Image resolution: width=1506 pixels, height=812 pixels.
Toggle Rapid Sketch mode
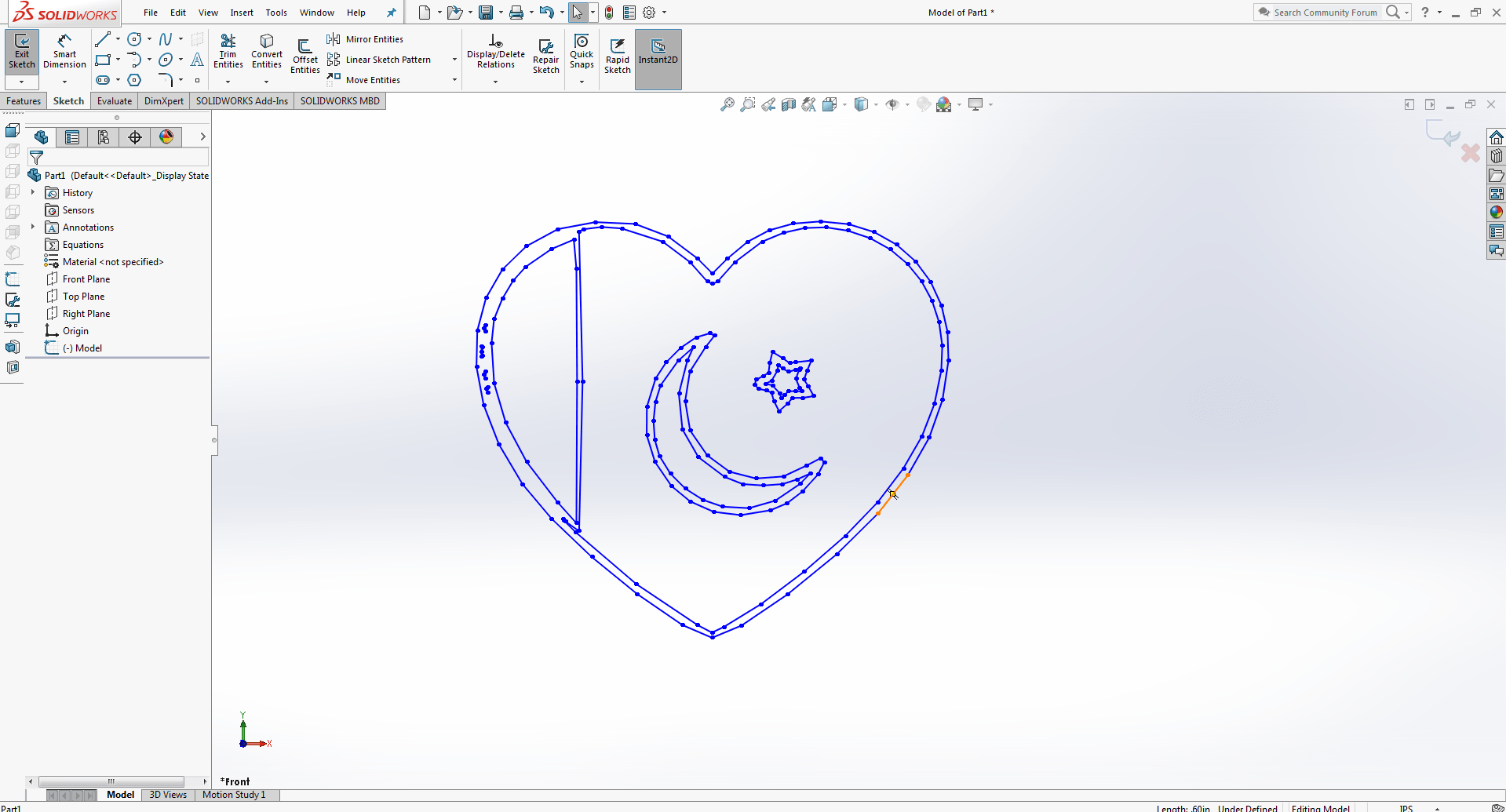pyautogui.click(x=618, y=56)
